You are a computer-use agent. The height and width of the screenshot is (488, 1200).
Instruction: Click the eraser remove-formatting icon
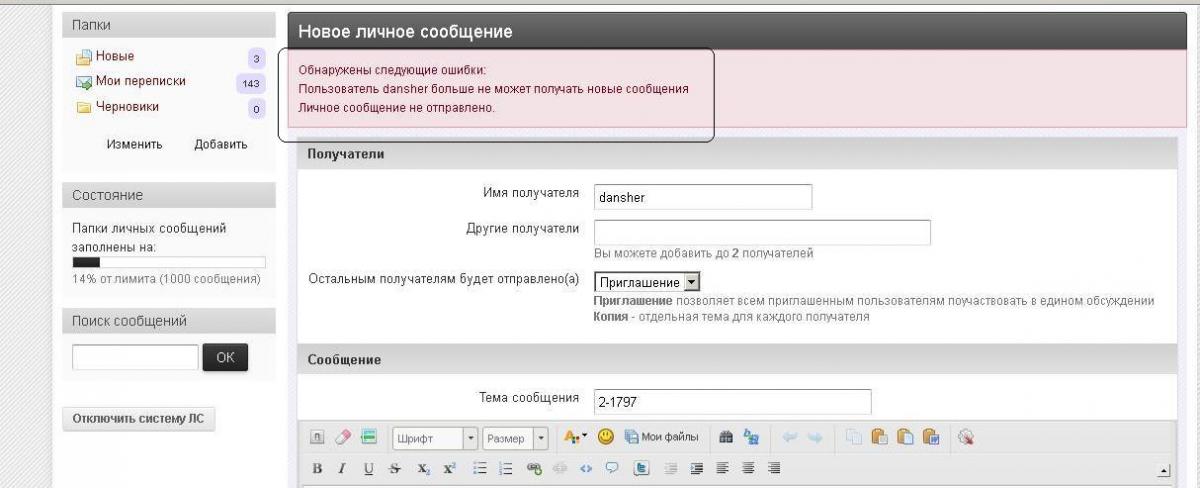click(343, 437)
